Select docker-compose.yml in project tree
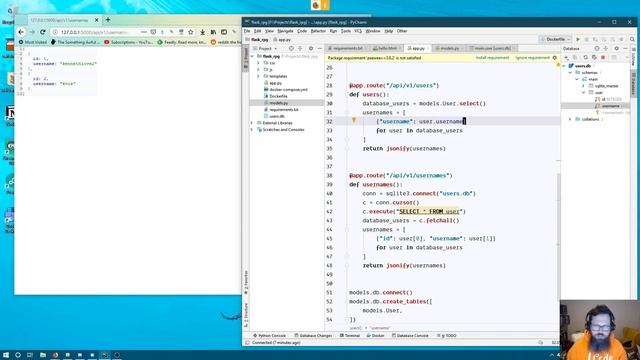 tap(289, 89)
